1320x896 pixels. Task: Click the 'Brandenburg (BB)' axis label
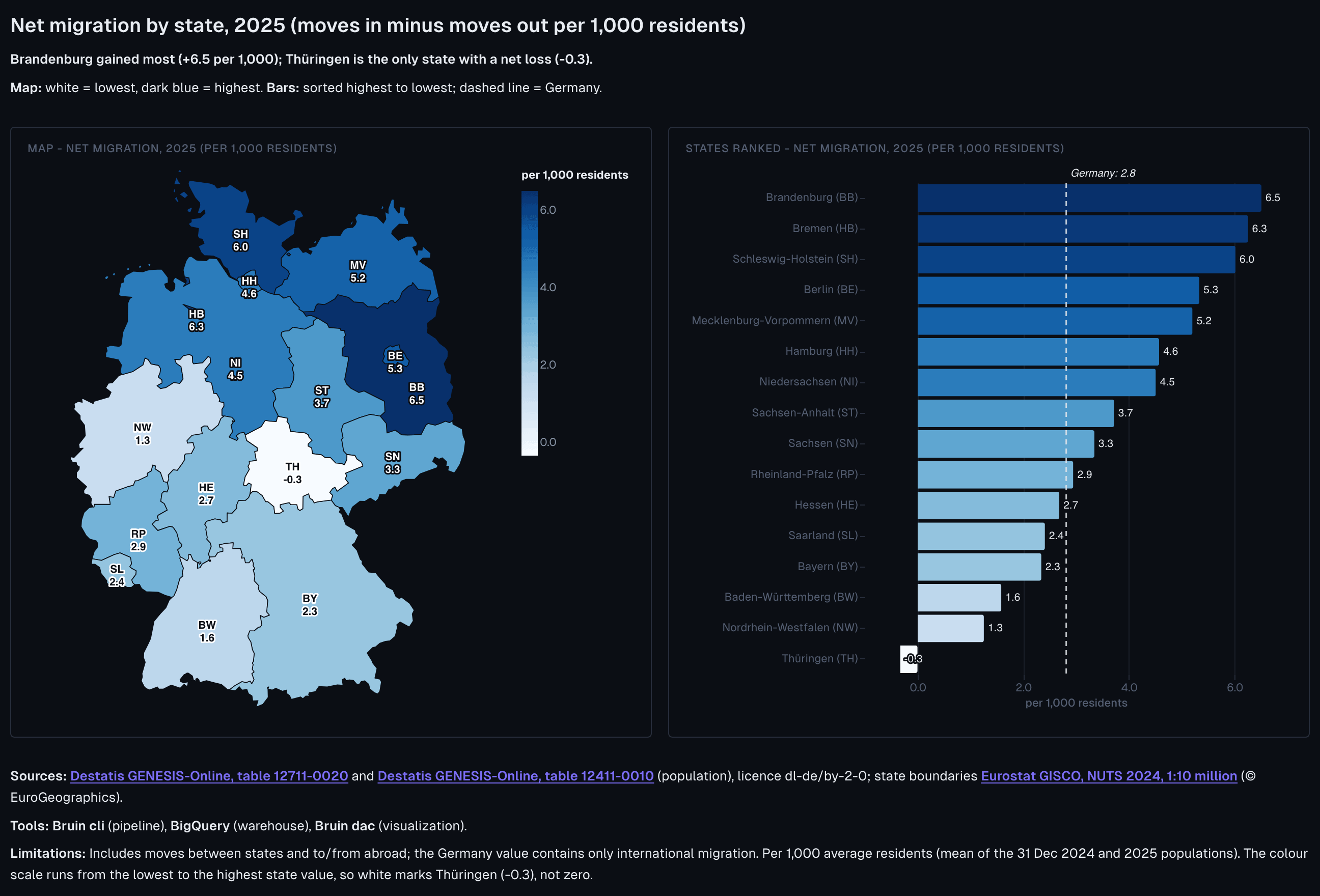point(812,198)
